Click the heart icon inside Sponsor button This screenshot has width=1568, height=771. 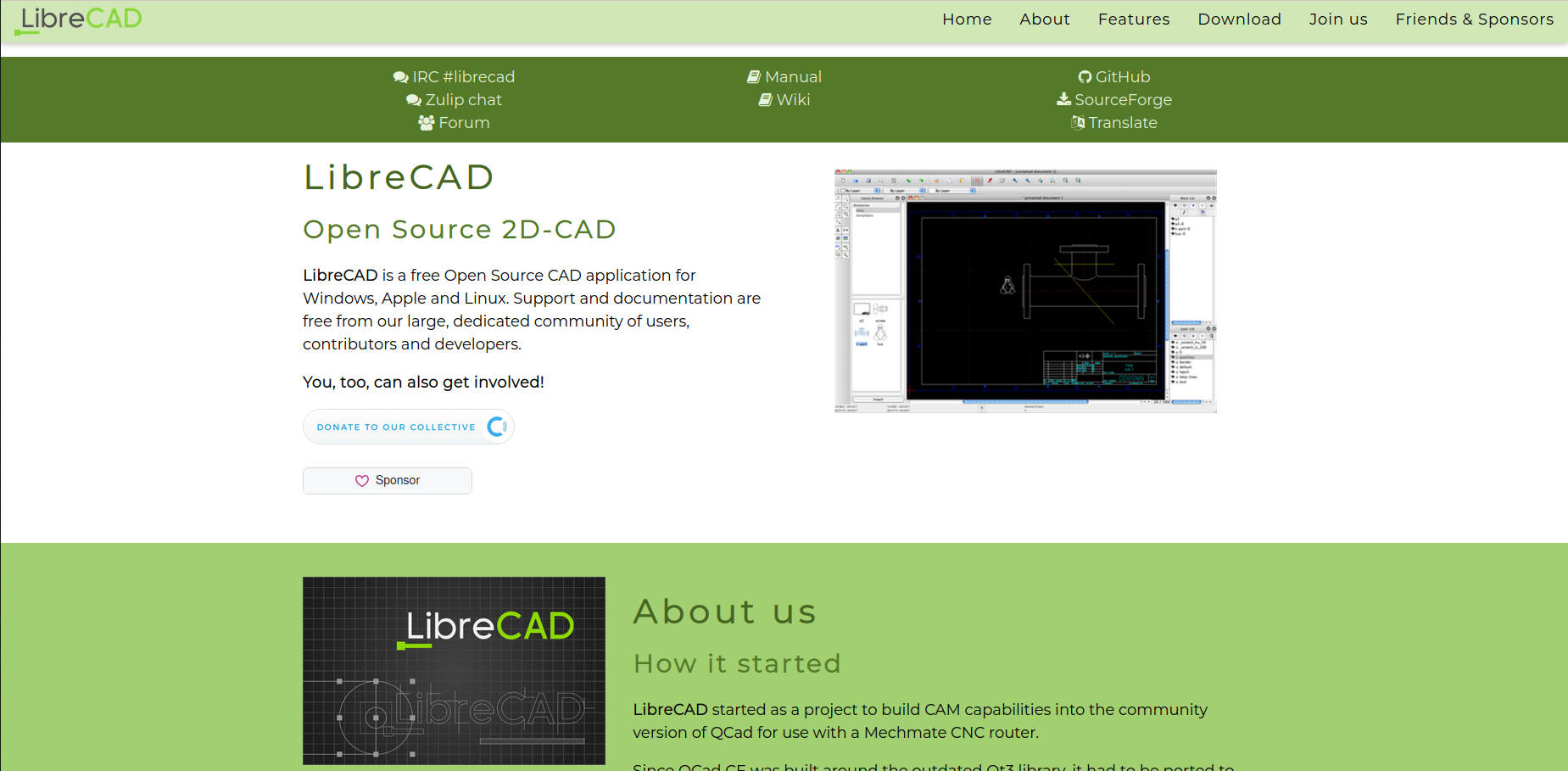pos(362,480)
